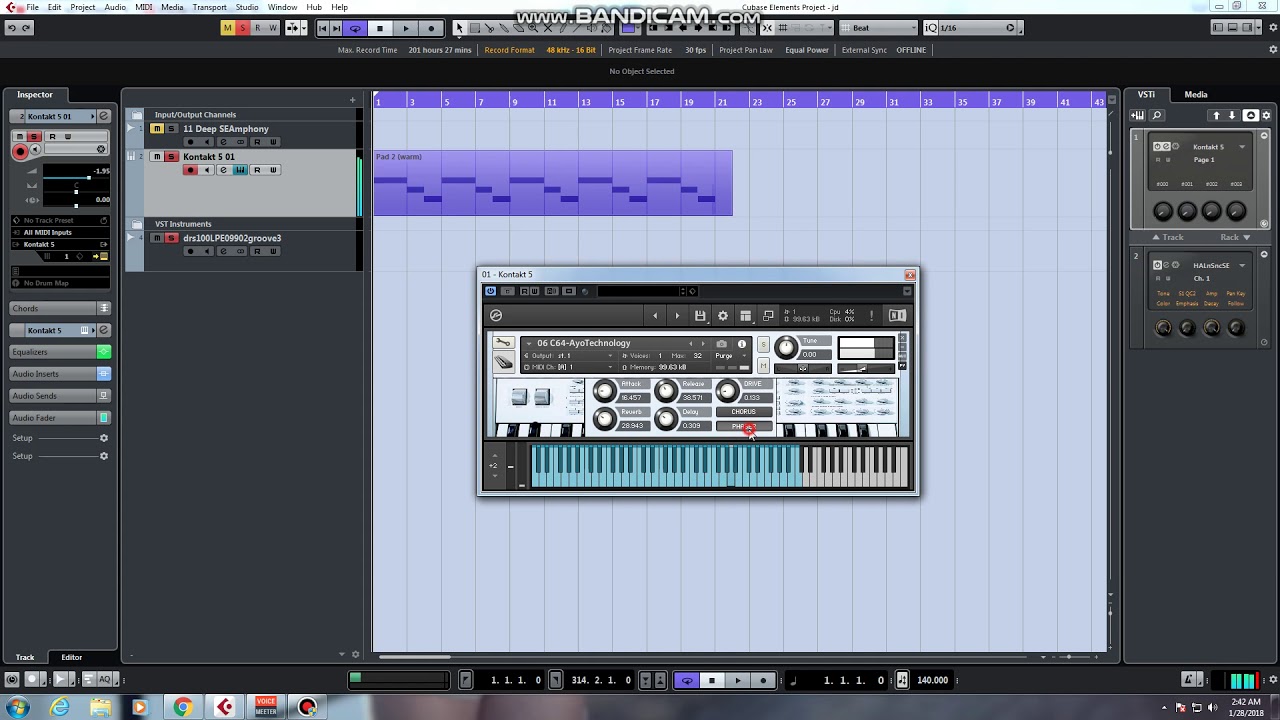
Task: Click Add Track plus icon
Action: click(x=352, y=100)
